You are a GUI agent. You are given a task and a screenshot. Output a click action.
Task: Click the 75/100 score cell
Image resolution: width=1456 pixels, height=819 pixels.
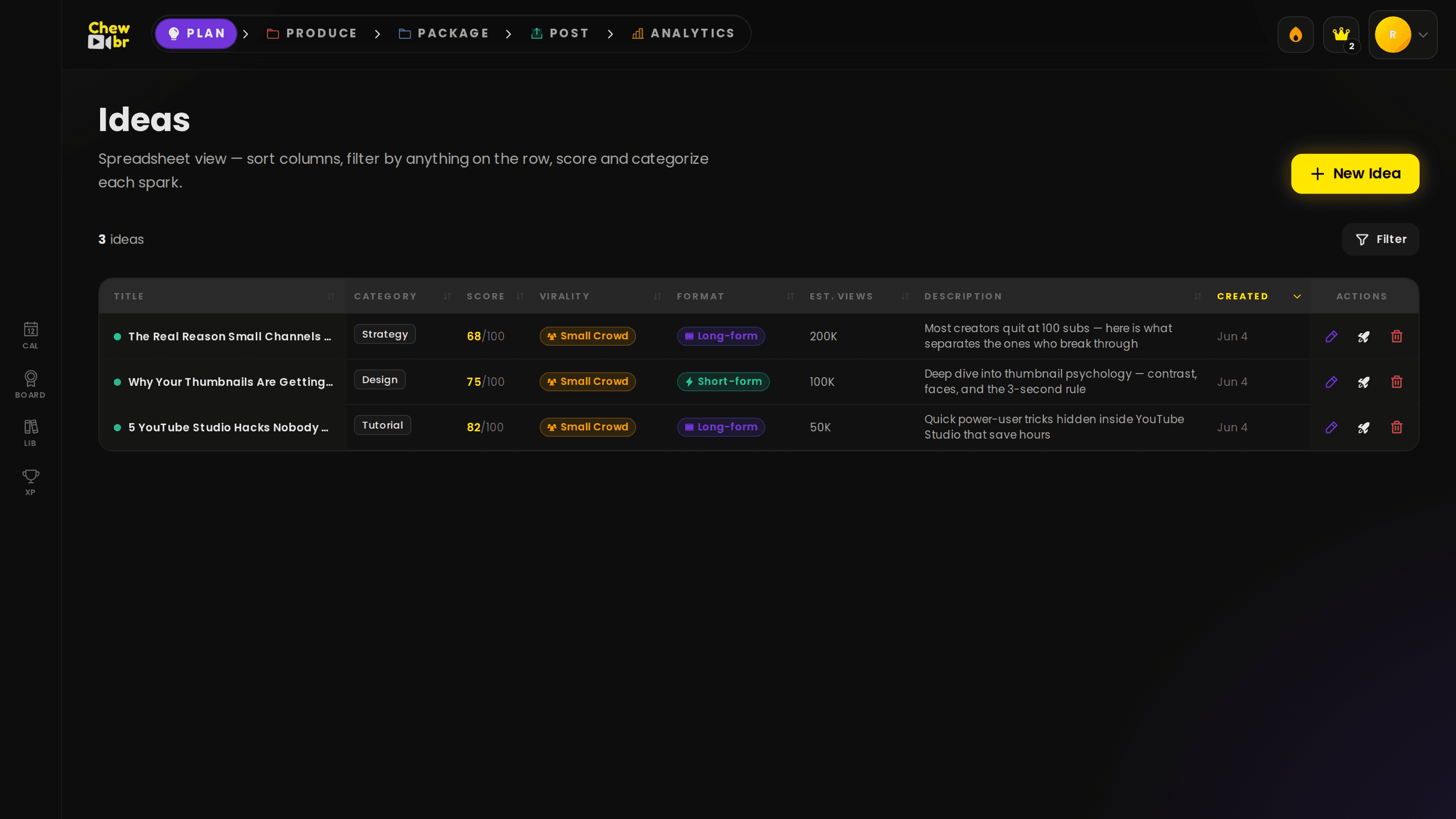485,382
